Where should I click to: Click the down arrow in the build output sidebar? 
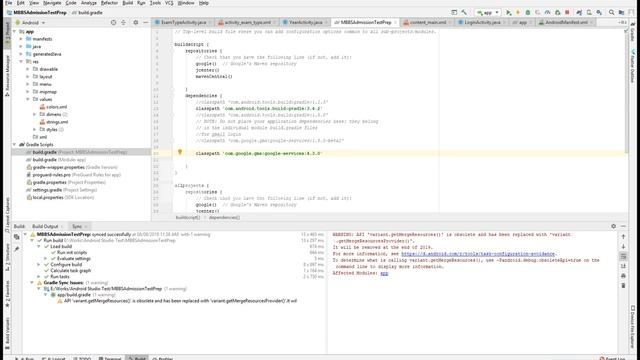[623, 247]
